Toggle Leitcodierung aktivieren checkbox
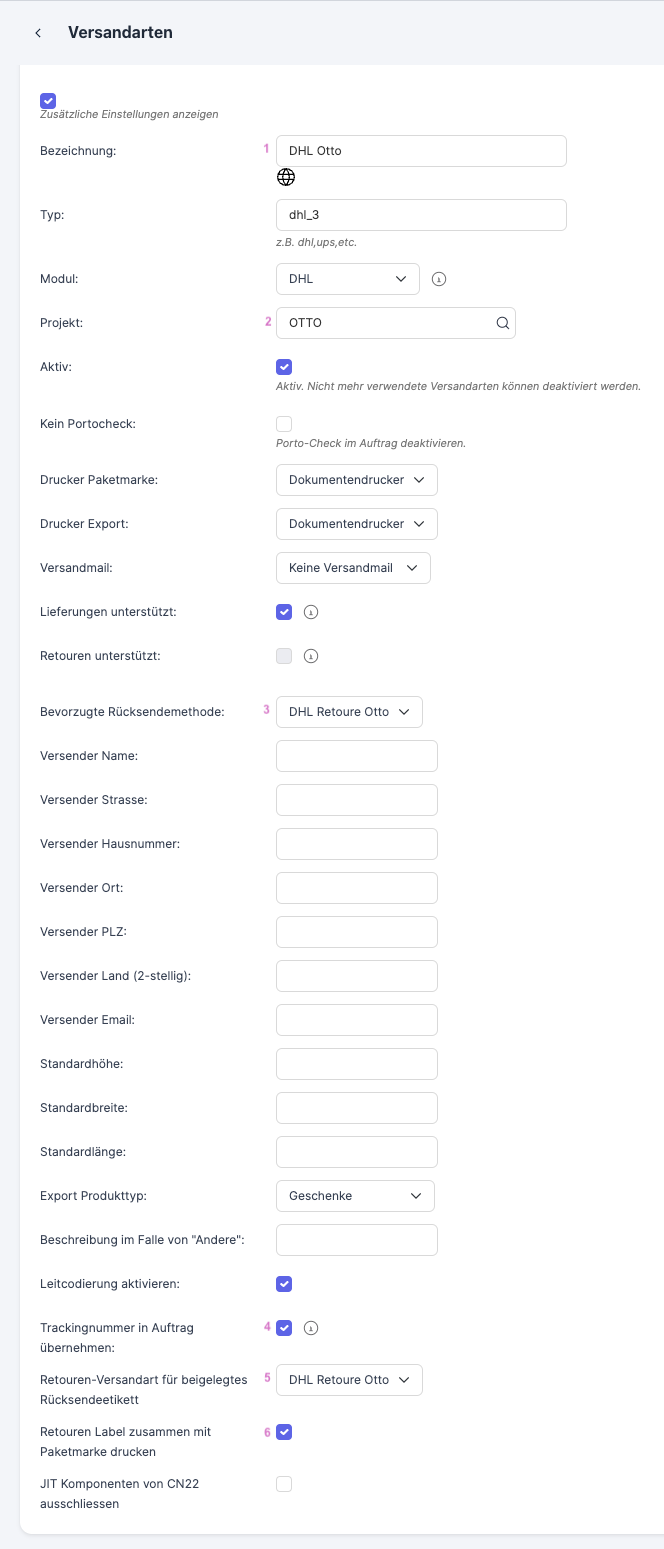Screen dimensions: 664x1549 (284, 1284)
